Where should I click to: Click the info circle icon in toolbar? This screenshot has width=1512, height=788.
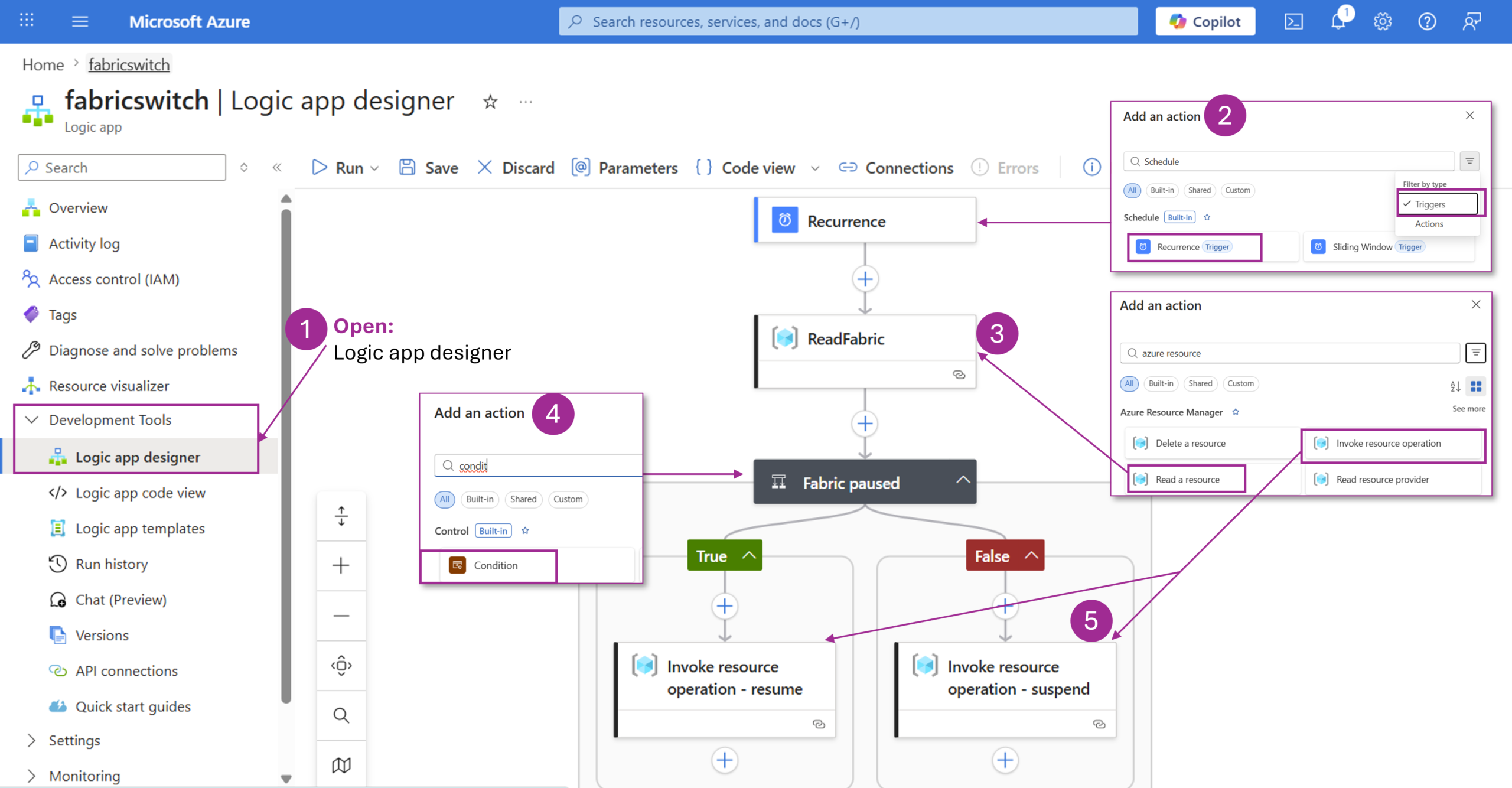pos(1091,167)
